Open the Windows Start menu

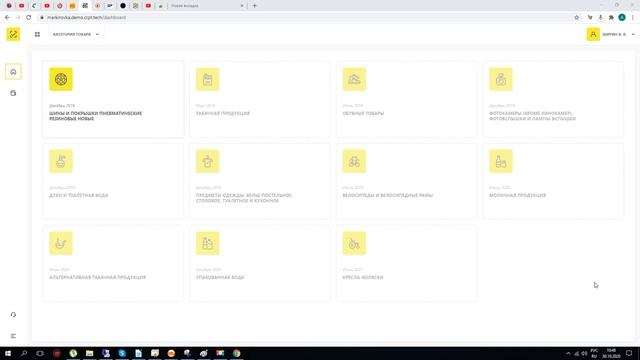click(x=8, y=353)
